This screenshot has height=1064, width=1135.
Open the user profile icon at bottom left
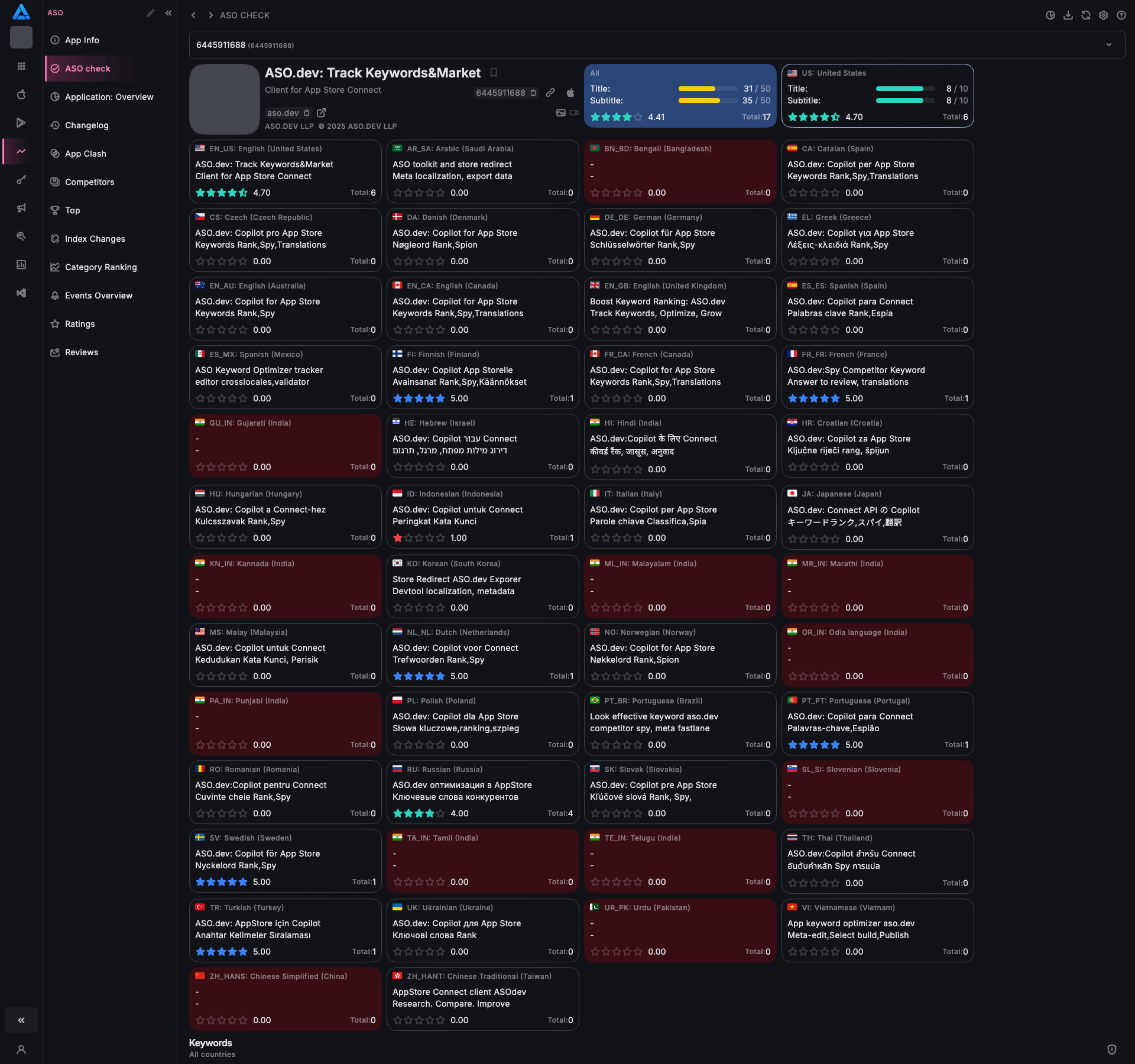coord(21,1050)
